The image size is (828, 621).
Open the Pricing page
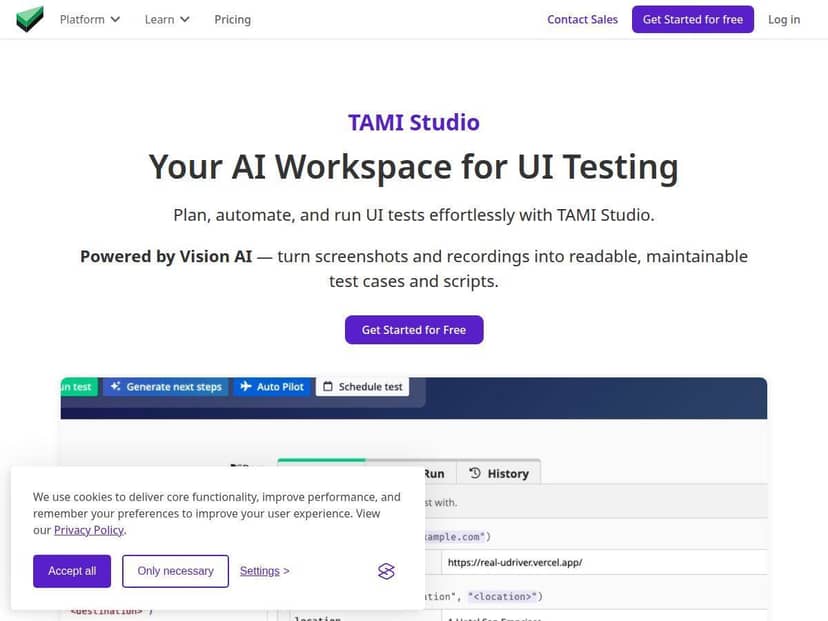pyautogui.click(x=232, y=19)
